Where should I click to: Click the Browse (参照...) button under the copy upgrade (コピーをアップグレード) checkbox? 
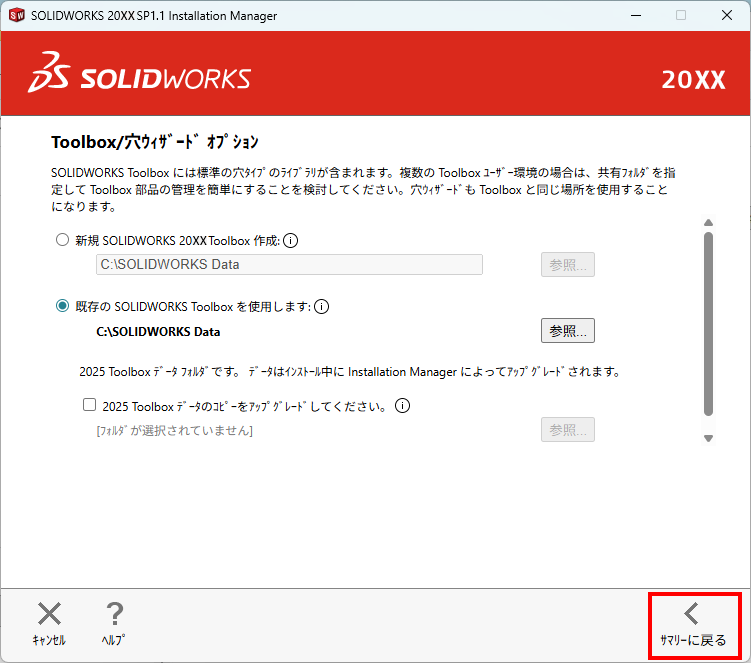click(x=568, y=430)
